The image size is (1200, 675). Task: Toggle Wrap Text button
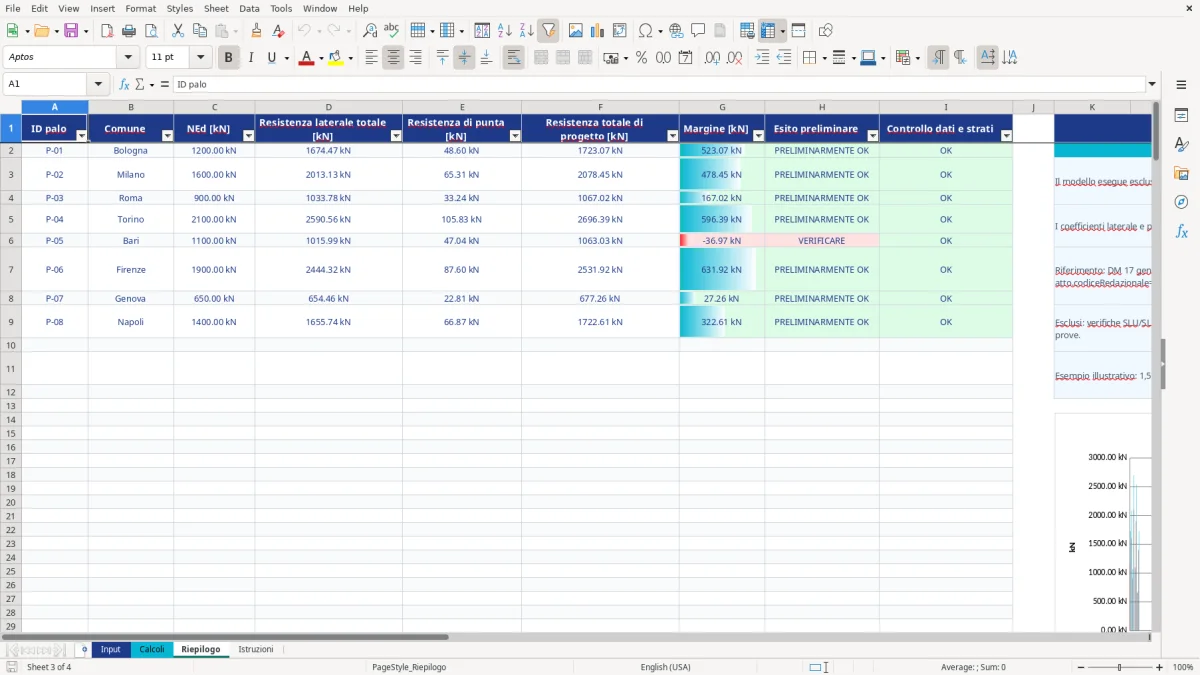[514, 58]
